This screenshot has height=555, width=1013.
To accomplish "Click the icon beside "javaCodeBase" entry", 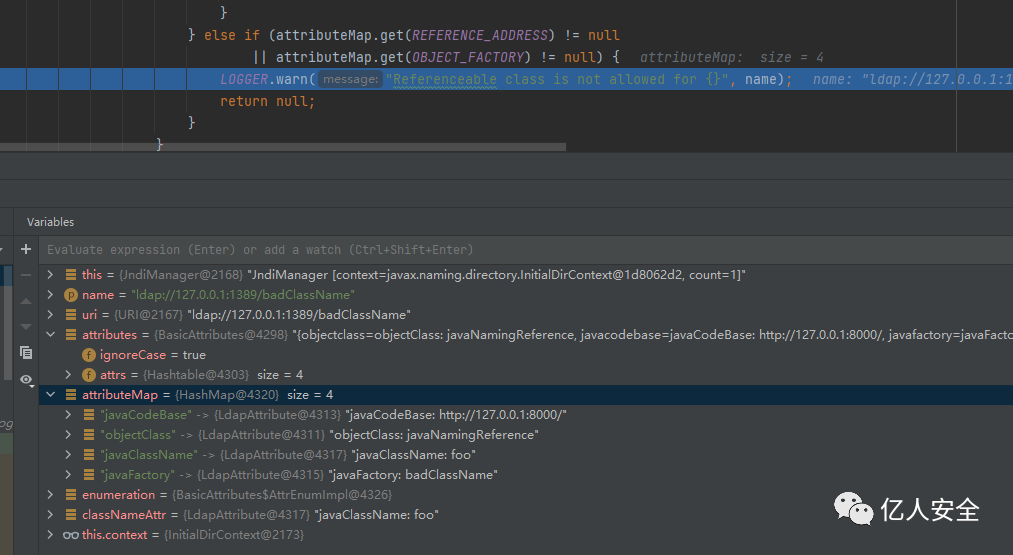I will 89,415.
